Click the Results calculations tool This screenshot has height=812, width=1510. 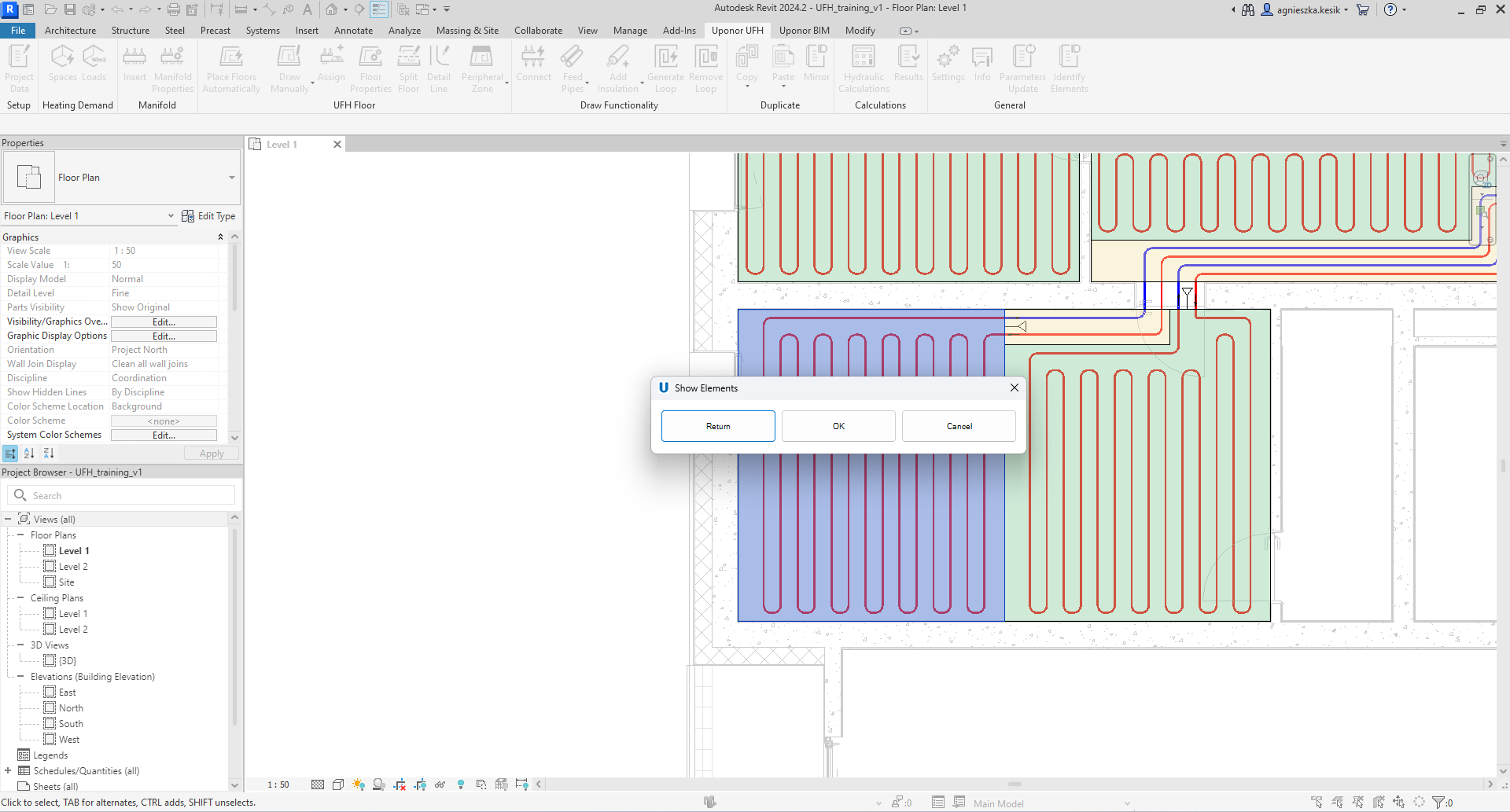tap(908, 64)
